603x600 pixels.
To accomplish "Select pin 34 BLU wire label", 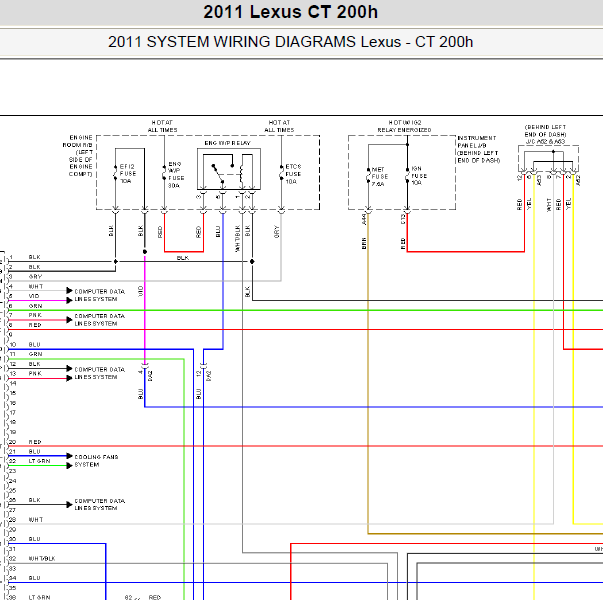I will click(x=34, y=578).
